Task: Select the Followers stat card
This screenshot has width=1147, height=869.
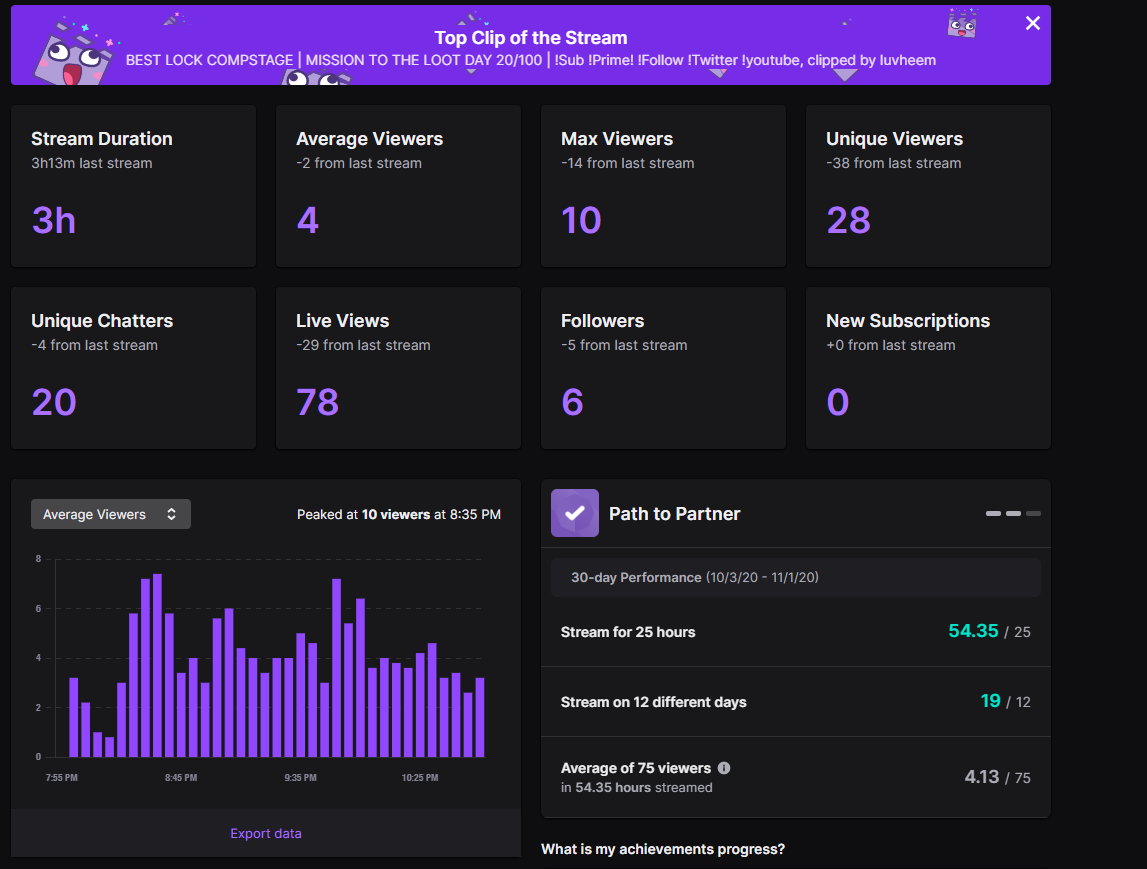Action: tap(663, 368)
